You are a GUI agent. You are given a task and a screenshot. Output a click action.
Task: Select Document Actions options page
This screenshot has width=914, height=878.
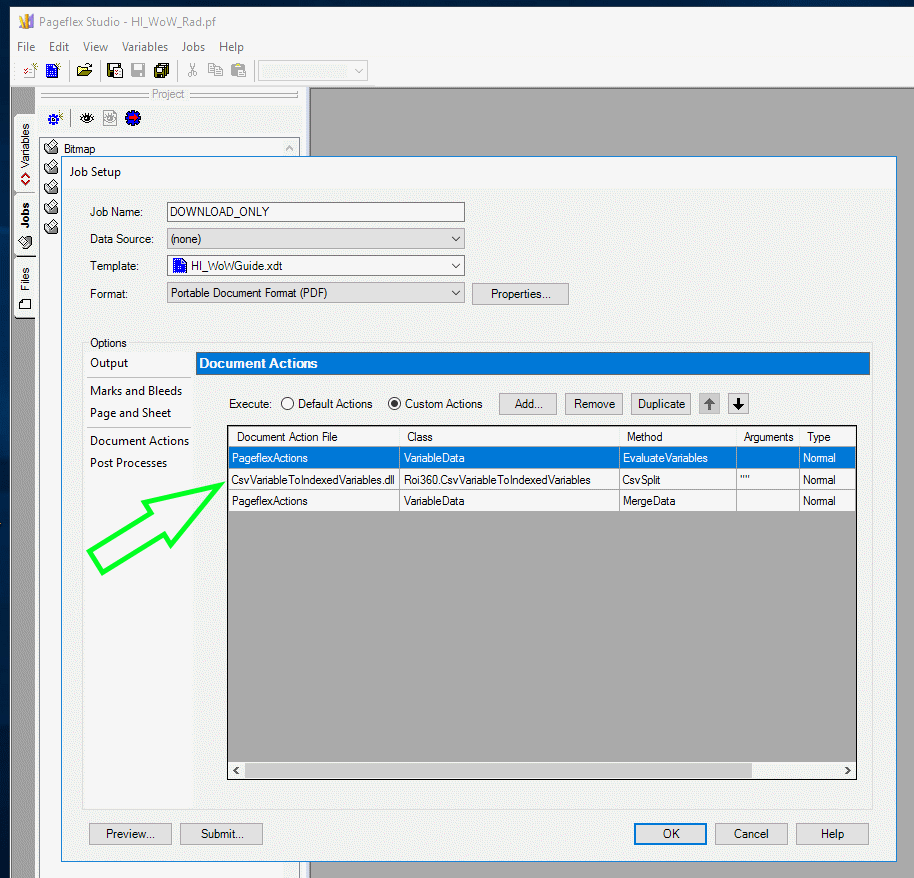139,441
